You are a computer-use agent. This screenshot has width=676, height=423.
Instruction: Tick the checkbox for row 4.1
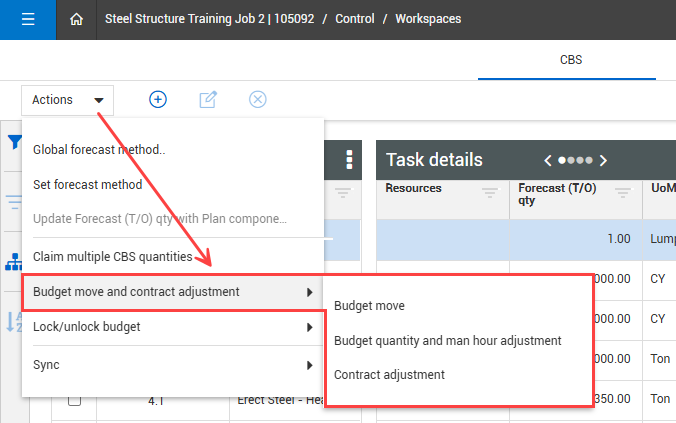(74, 401)
